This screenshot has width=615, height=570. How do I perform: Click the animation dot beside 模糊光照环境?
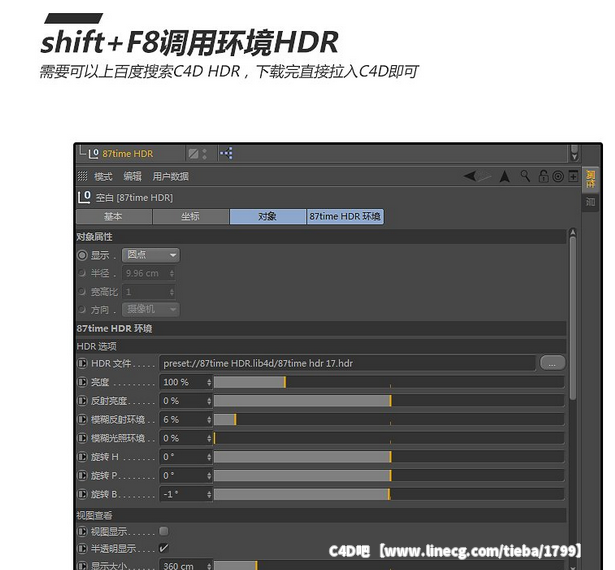(x=82, y=438)
